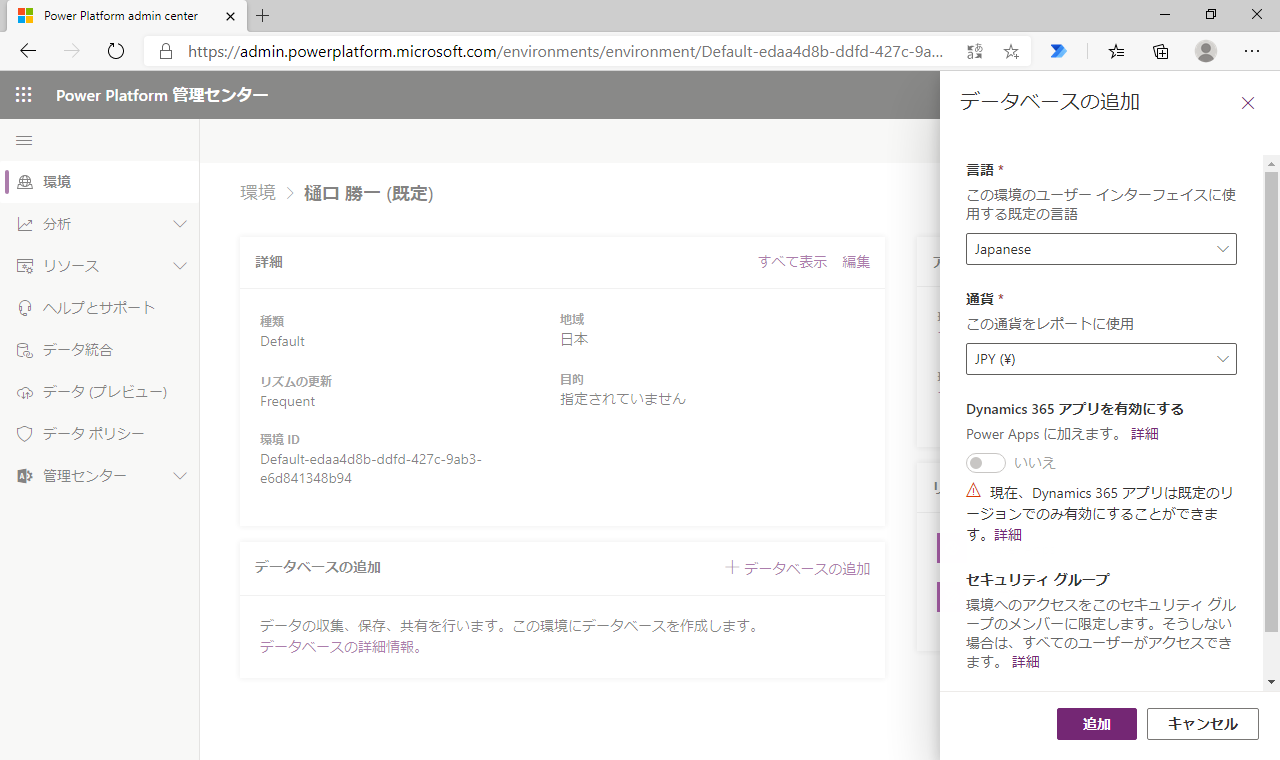Image resolution: width=1280 pixels, height=760 pixels.
Task: Toggle Dynamics 365 アプリを有効にする switch
Action: 986,463
